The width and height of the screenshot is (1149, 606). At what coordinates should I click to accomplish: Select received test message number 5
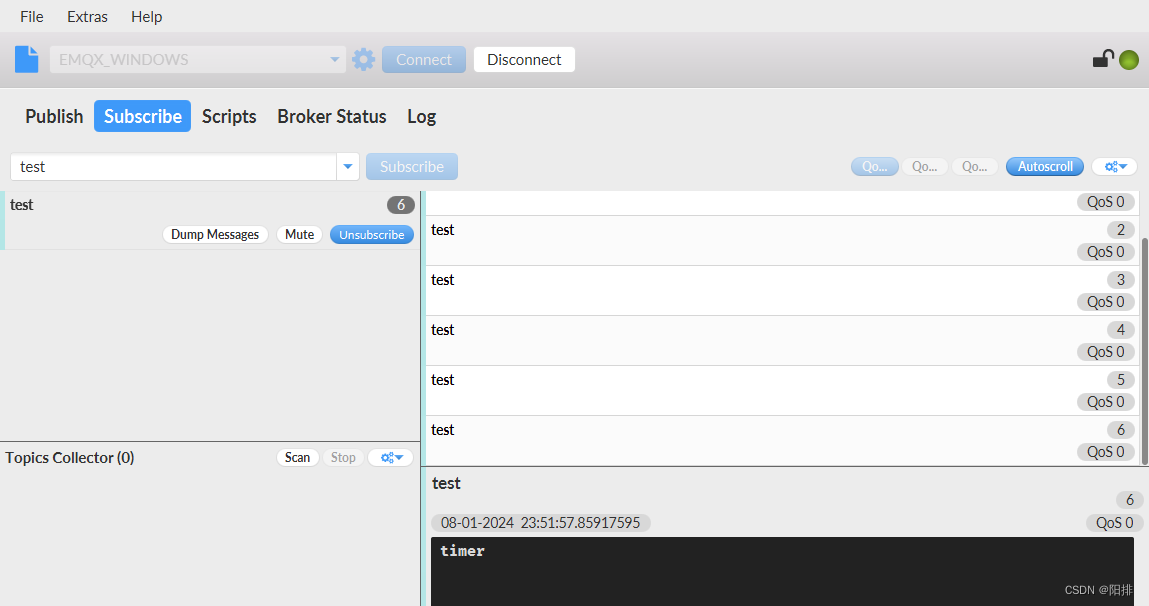pyautogui.click(x=783, y=391)
